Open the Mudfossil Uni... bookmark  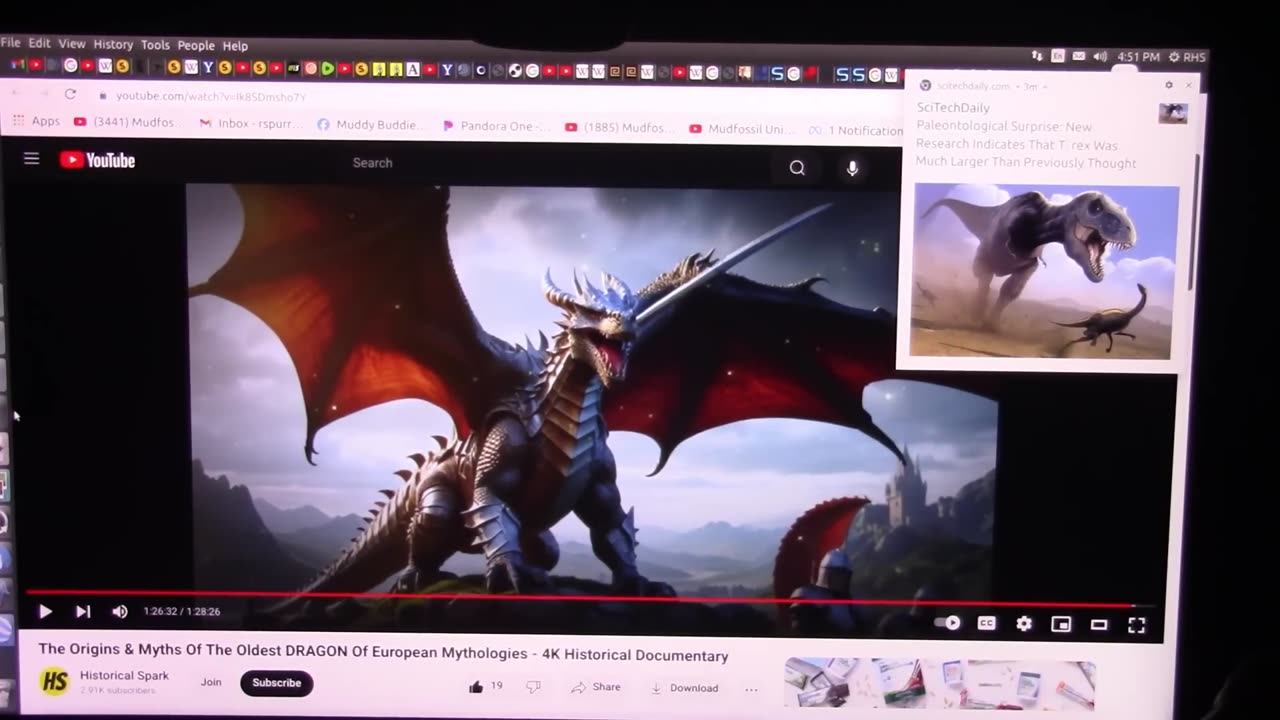coord(742,129)
